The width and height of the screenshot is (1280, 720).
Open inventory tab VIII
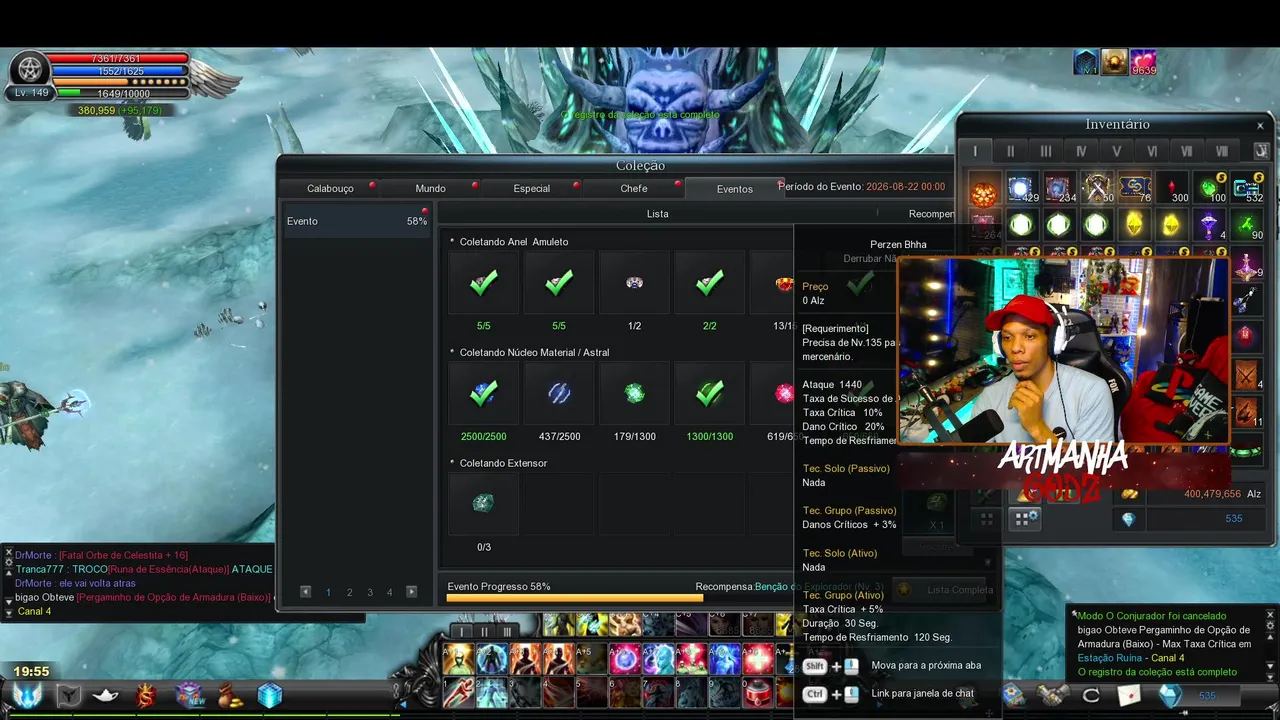tap(1221, 151)
